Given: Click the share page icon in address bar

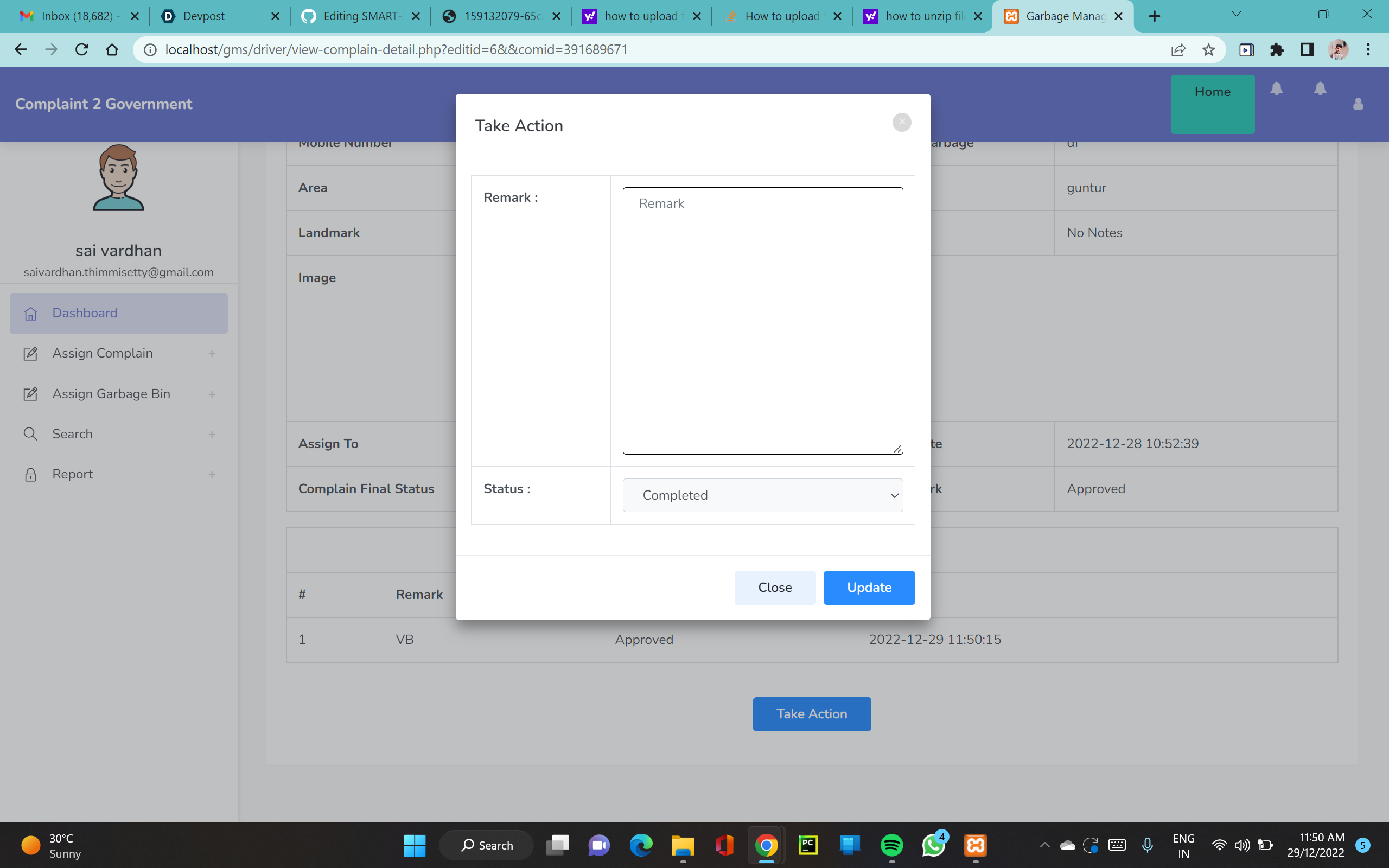Looking at the screenshot, I should pyautogui.click(x=1178, y=50).
